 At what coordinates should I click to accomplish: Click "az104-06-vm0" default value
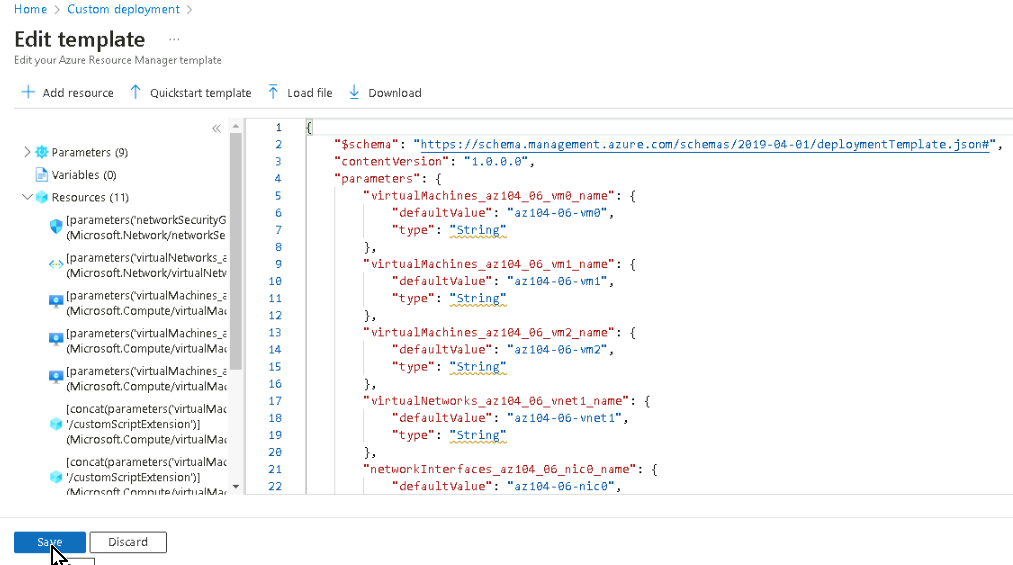point(557,212)
